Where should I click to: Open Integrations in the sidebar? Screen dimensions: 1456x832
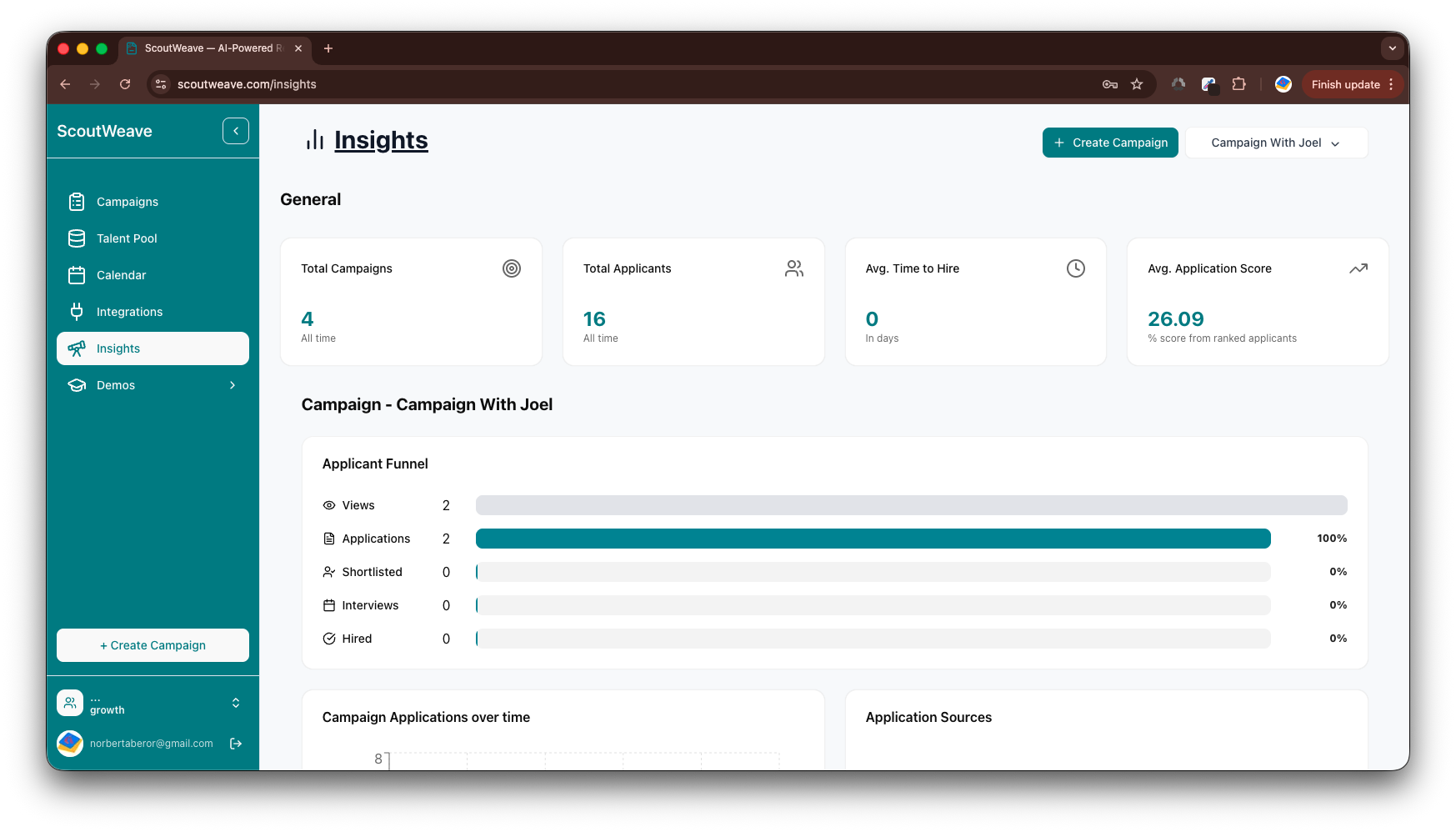(153, 312)
